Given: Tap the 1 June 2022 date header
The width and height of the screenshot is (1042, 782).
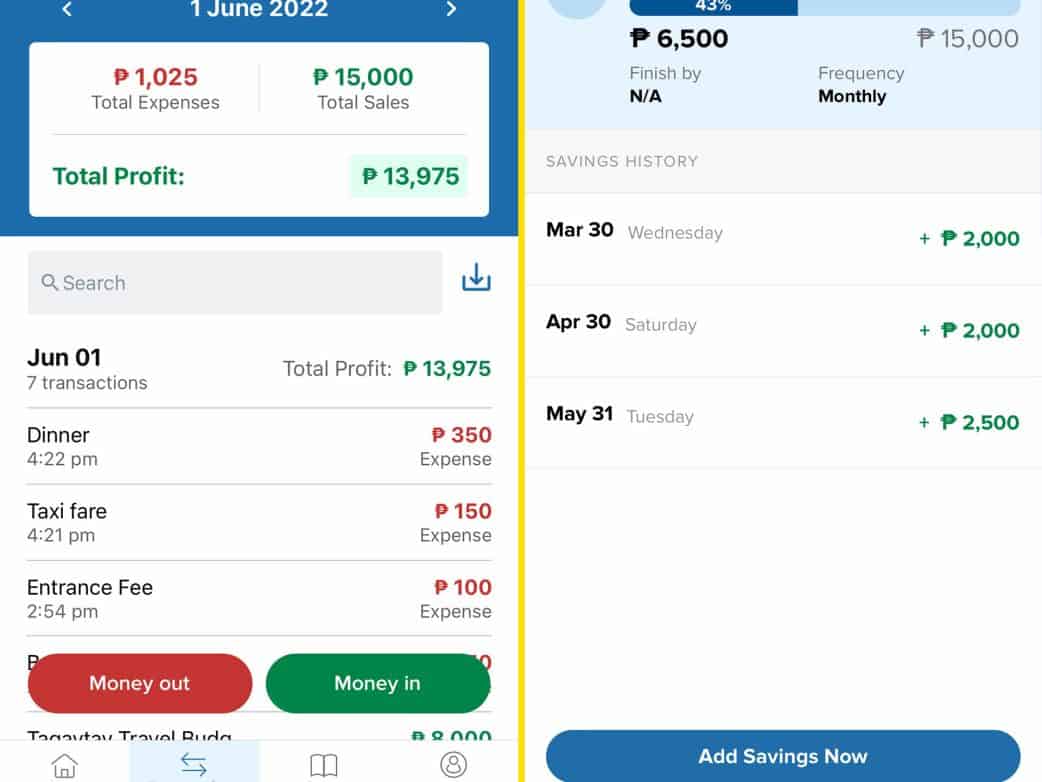Looking at the screenshot, I should coord(259,10).
